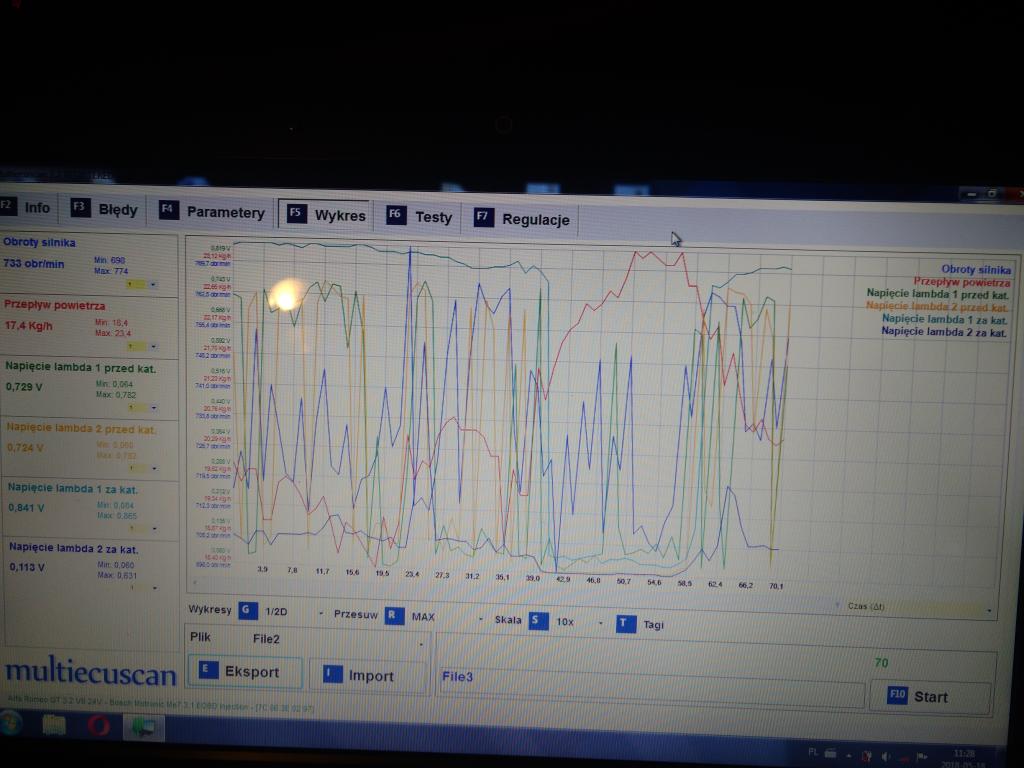Click Przepływ powietrza in the chart legend
The height and width of the screenshot is (768, 1024).
pyautogui.click(x=962, y=281)
